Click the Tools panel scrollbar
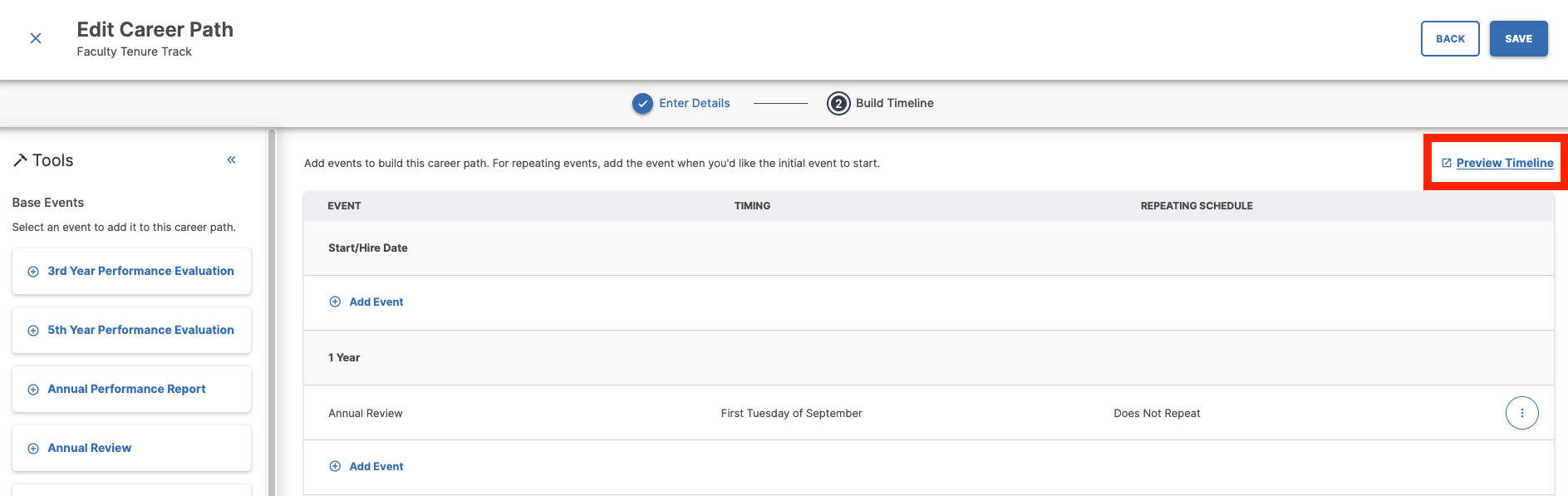 tap(271, 312)
